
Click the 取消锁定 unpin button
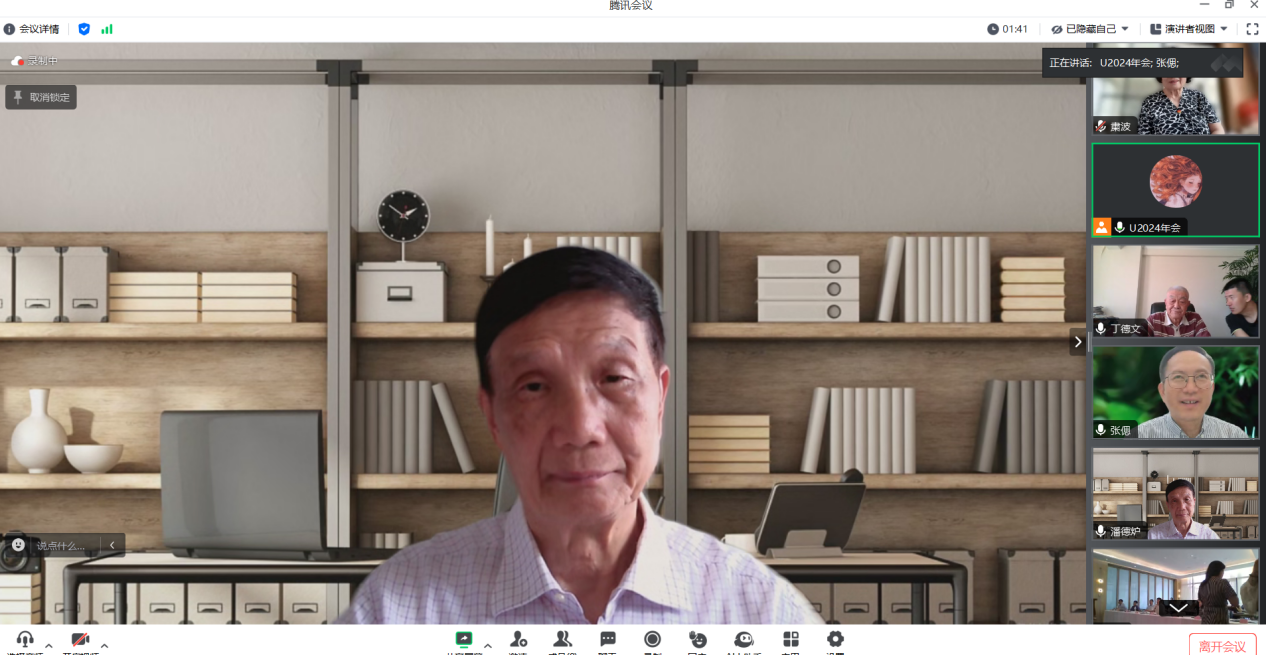[41, 97]
